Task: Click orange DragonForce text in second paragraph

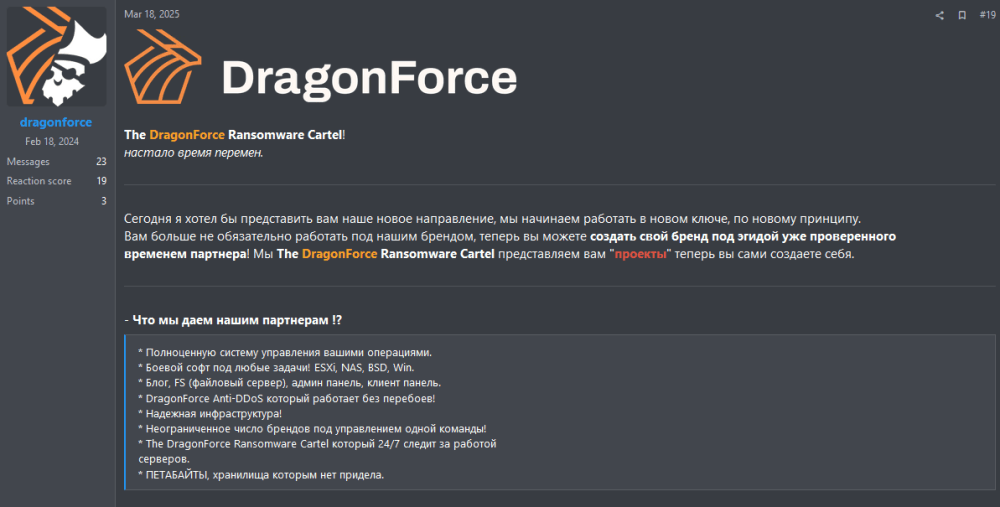Action: click(339, 254)
